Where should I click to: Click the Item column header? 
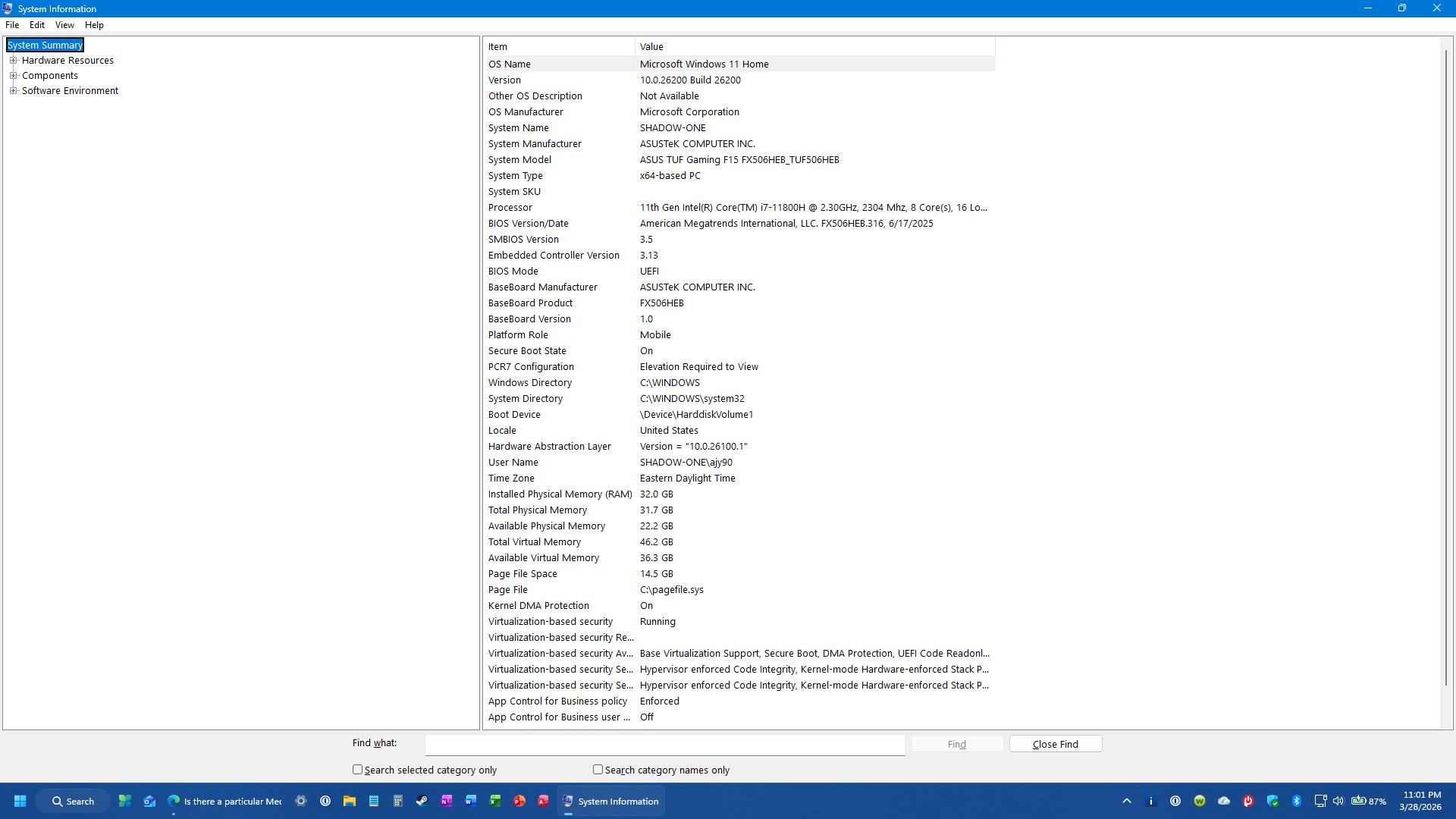pos(560,46)
